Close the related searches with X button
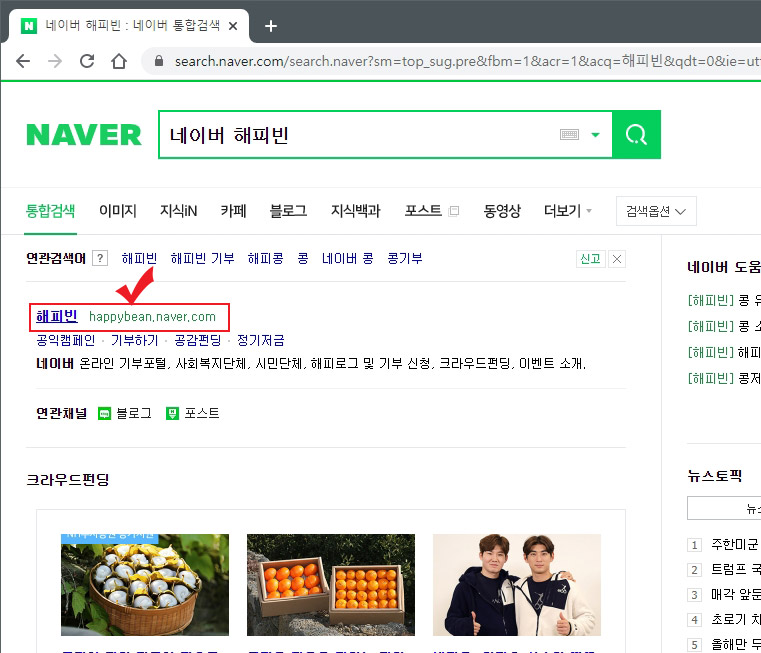The width and height of the screenshot is (761, 653). click(617, 259)
